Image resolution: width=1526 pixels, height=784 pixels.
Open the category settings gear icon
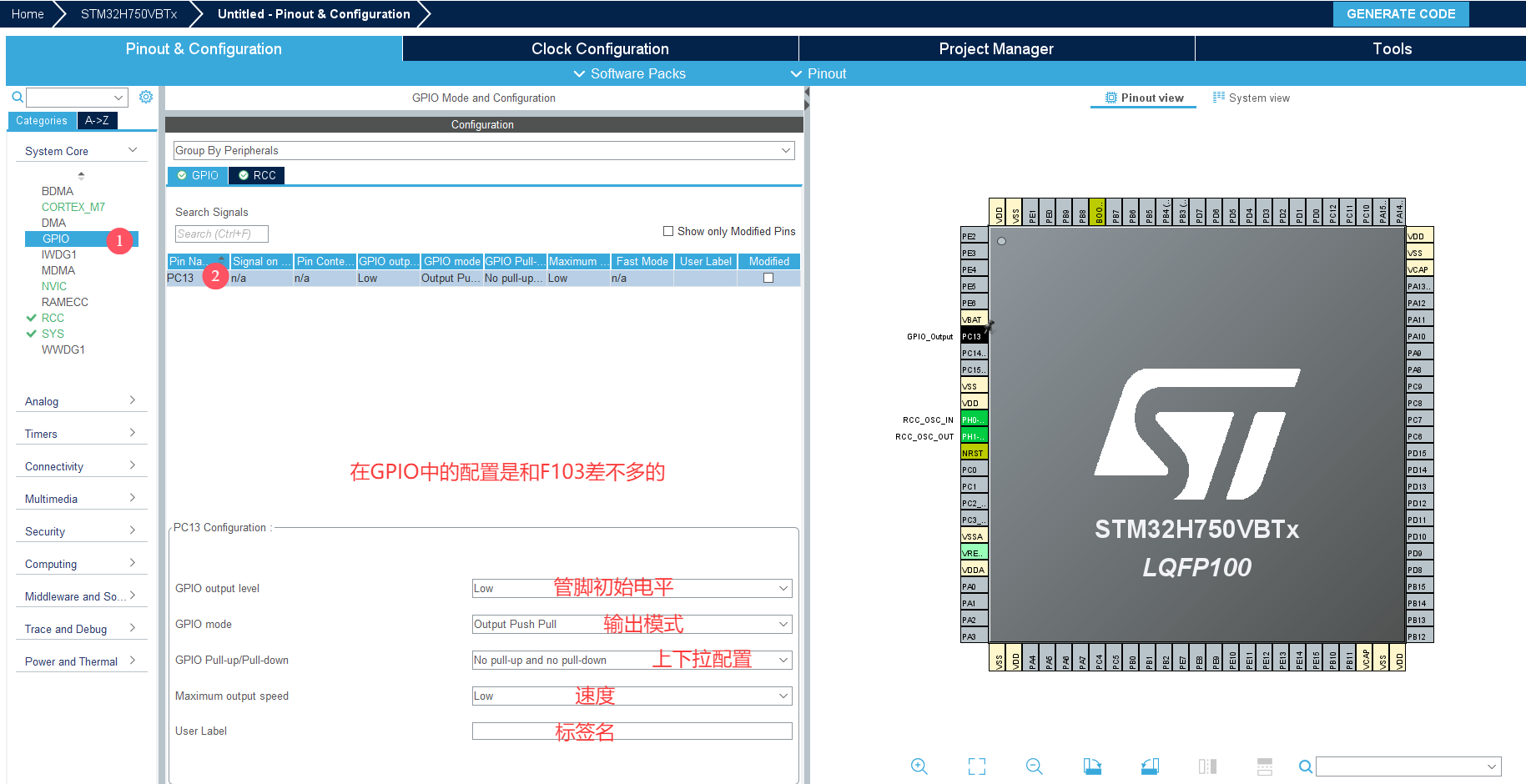(146, 97)
